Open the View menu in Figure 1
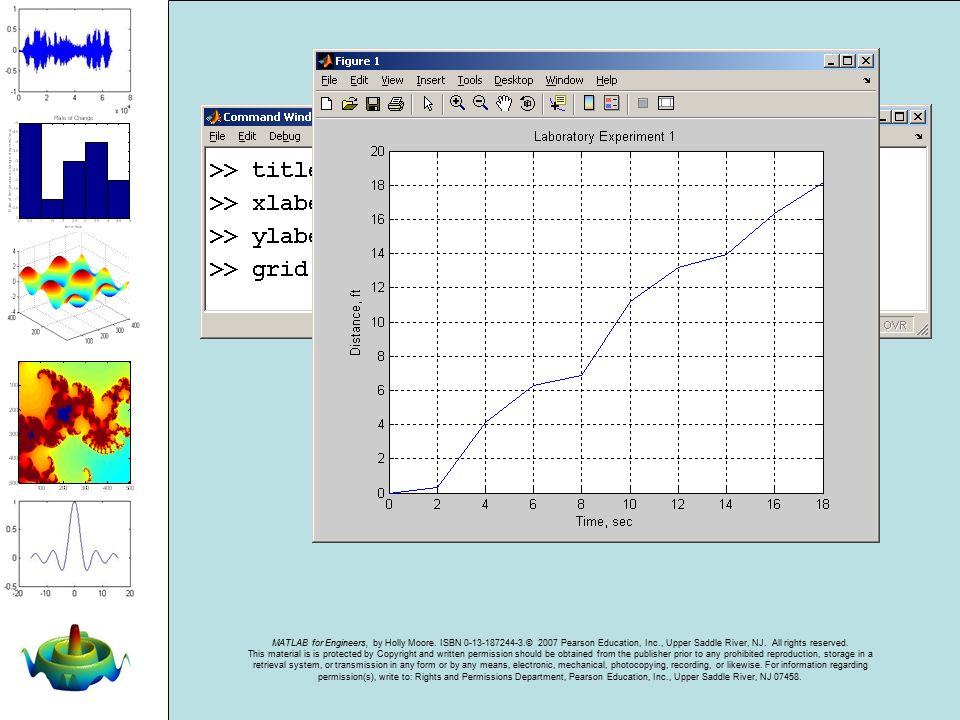The height and width of the screenshot is (720, 960). click(392, 80)
